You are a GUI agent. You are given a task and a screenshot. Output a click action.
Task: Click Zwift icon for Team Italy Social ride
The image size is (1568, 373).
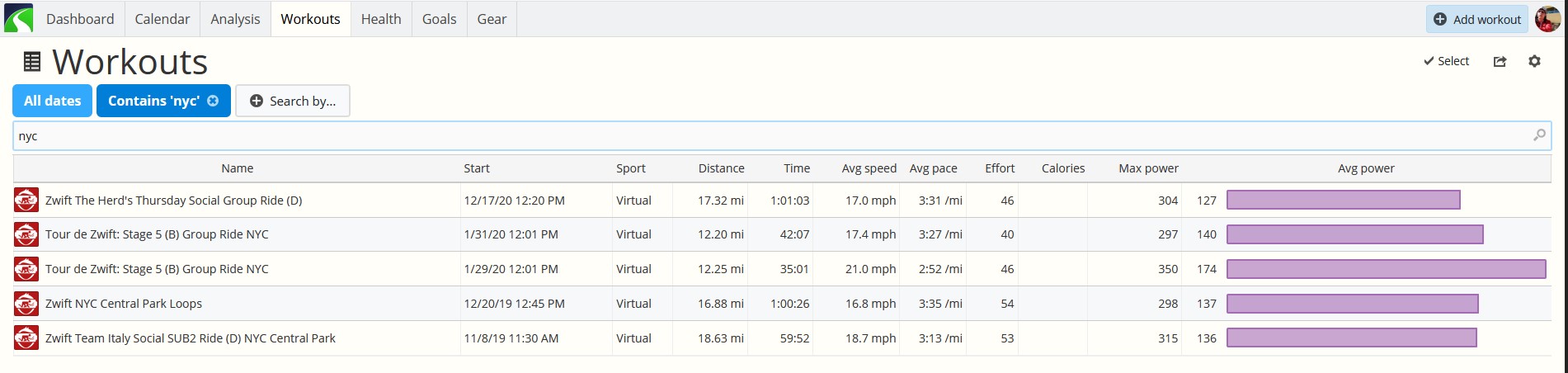(x=26, y=338)
